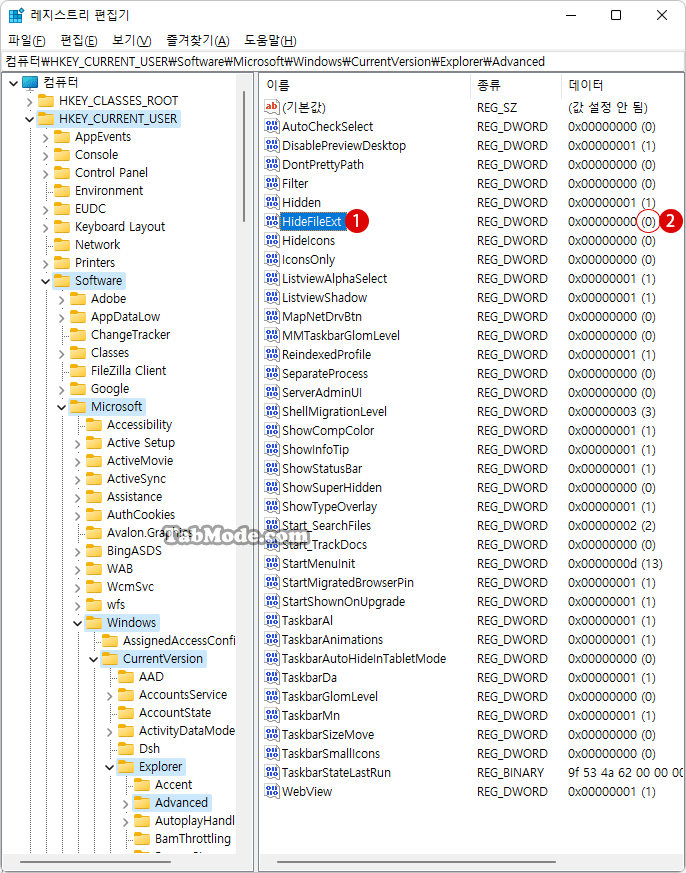The width and height of the screenshot is (686, 873).
Task: Select the BamThrottling key
Action: tap(193, 838)
